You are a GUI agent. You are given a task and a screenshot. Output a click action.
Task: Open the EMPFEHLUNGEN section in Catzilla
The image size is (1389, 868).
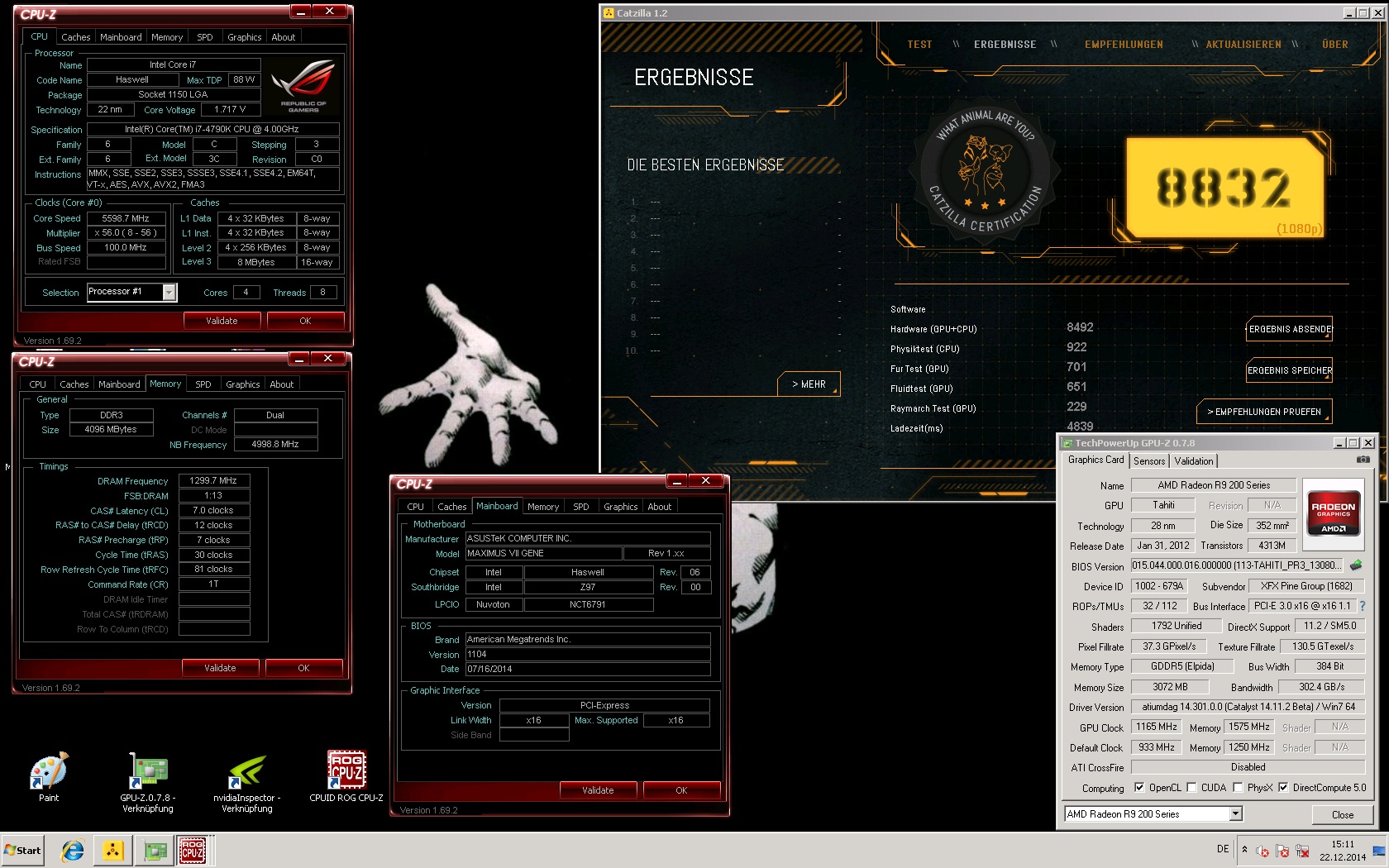[1124, 45]
